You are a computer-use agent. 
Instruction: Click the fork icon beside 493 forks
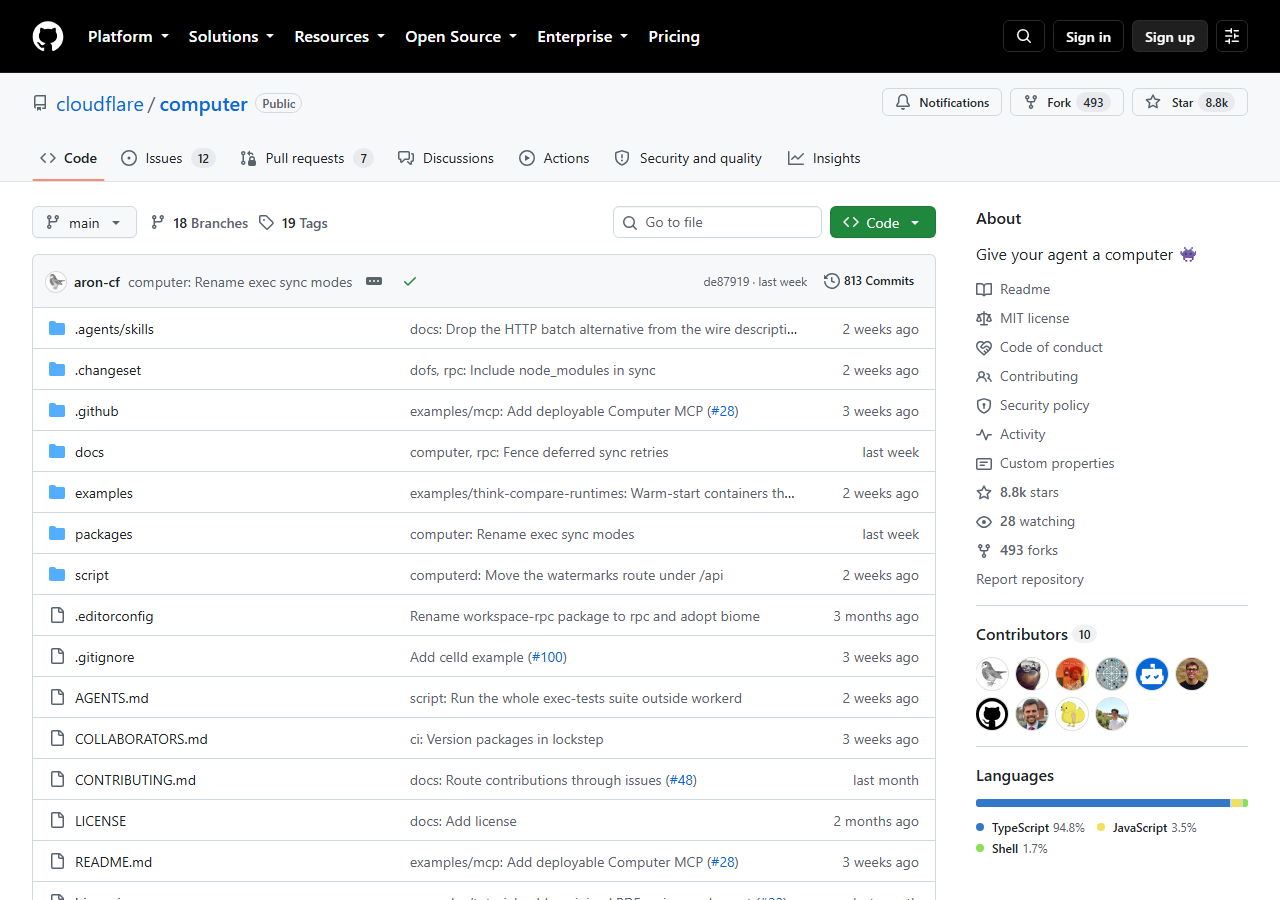984,550
